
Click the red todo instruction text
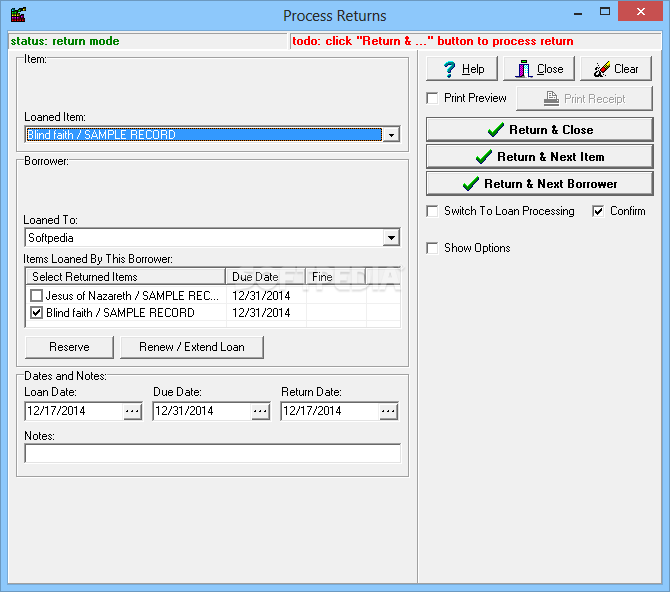point(432,41)
